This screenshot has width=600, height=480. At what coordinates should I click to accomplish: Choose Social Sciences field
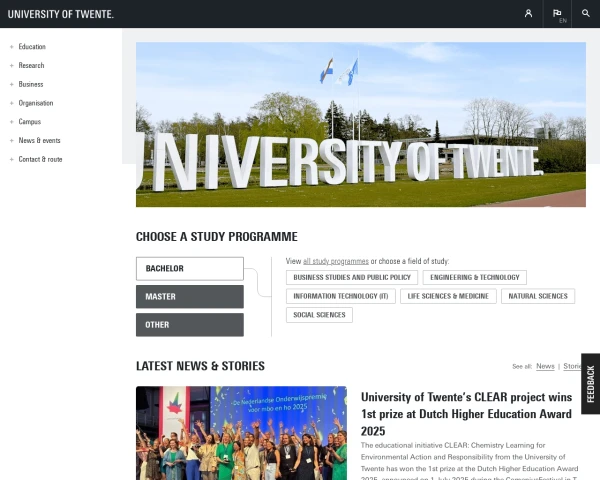[319, 315]
